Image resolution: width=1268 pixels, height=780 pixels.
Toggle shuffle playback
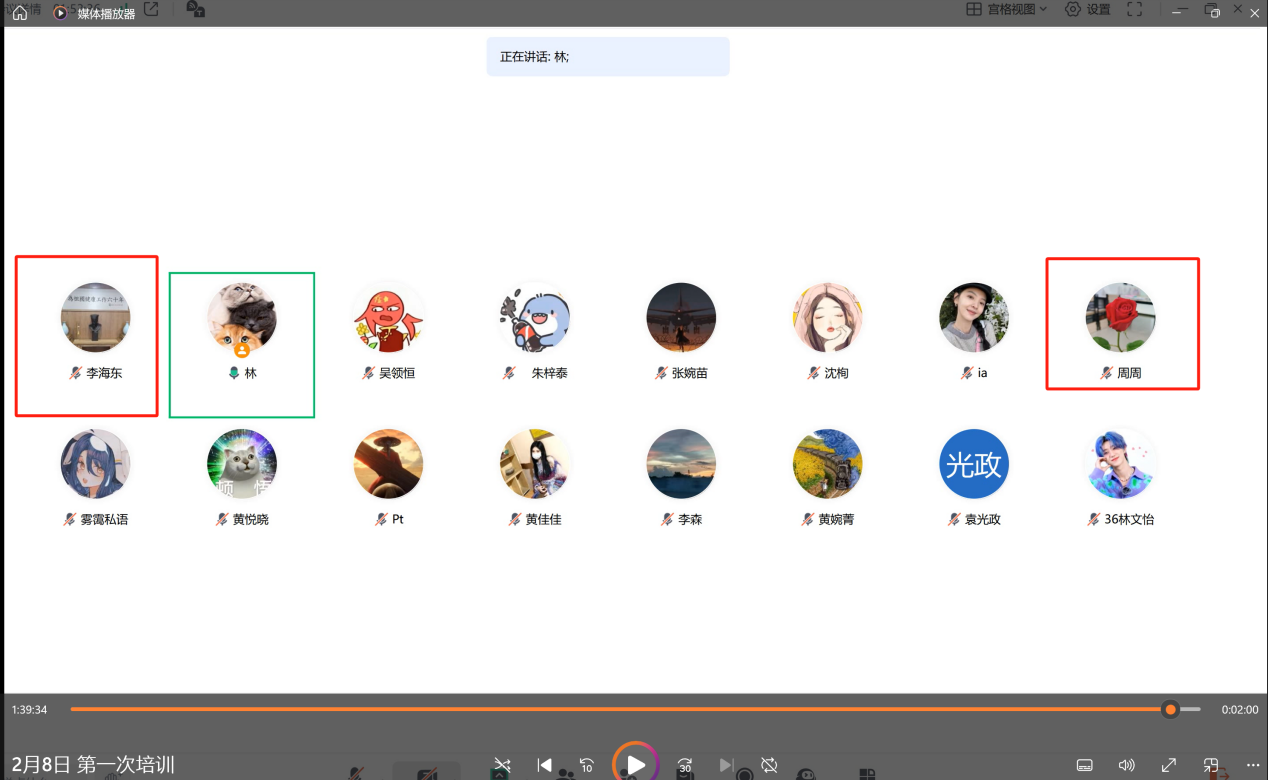point(502,765)
